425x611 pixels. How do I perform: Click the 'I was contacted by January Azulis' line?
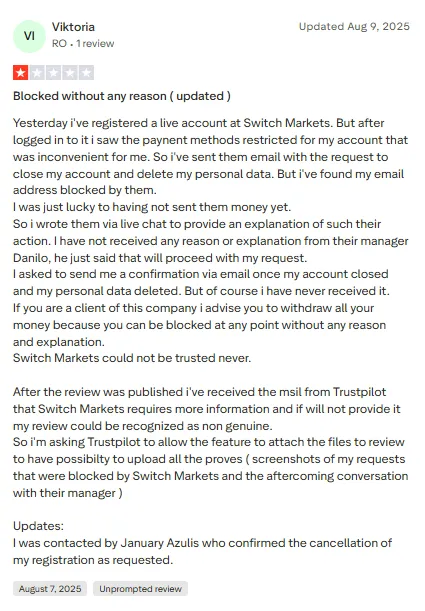203,542
